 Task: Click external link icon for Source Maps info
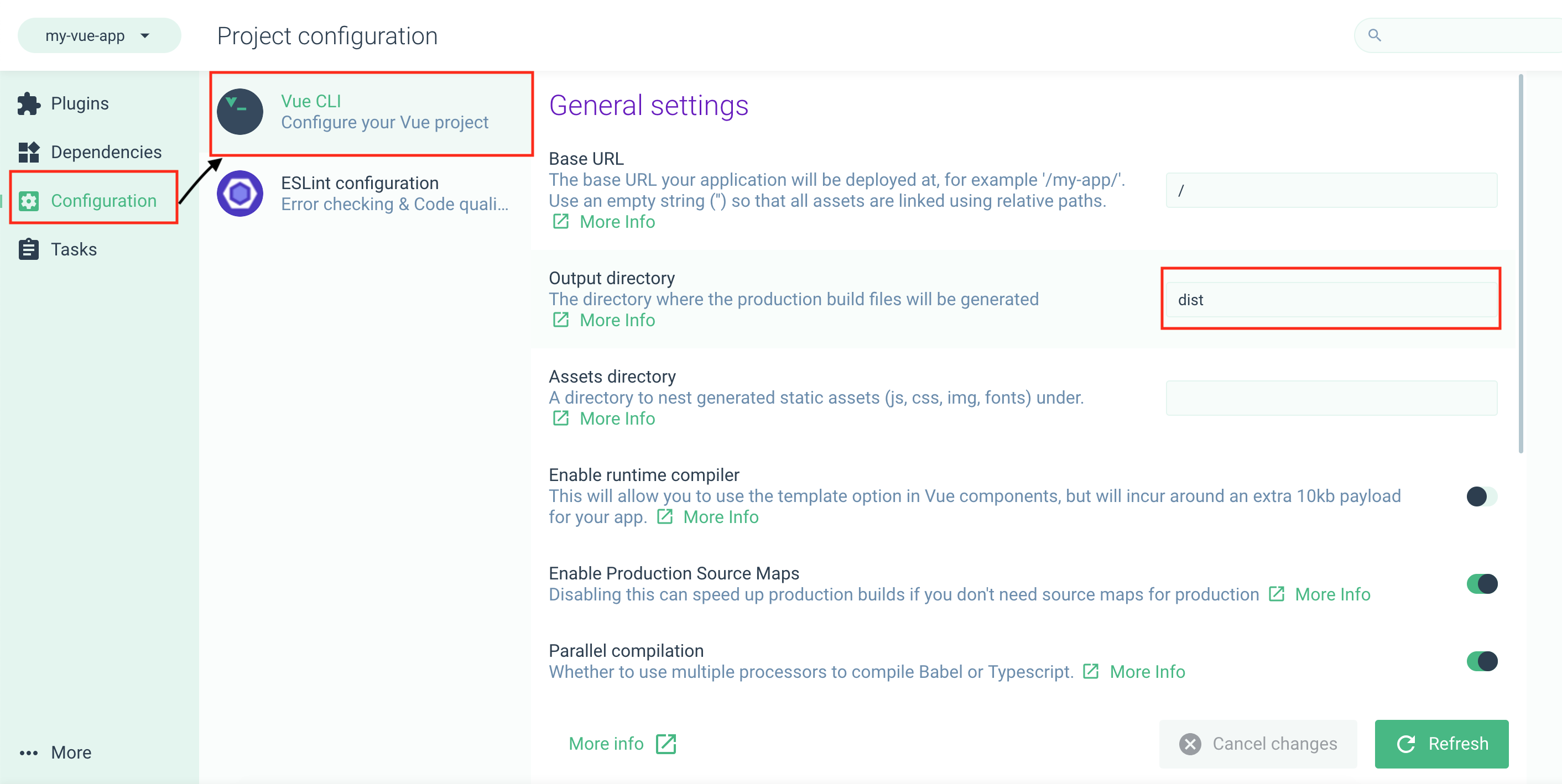(x=1277, y=594)
